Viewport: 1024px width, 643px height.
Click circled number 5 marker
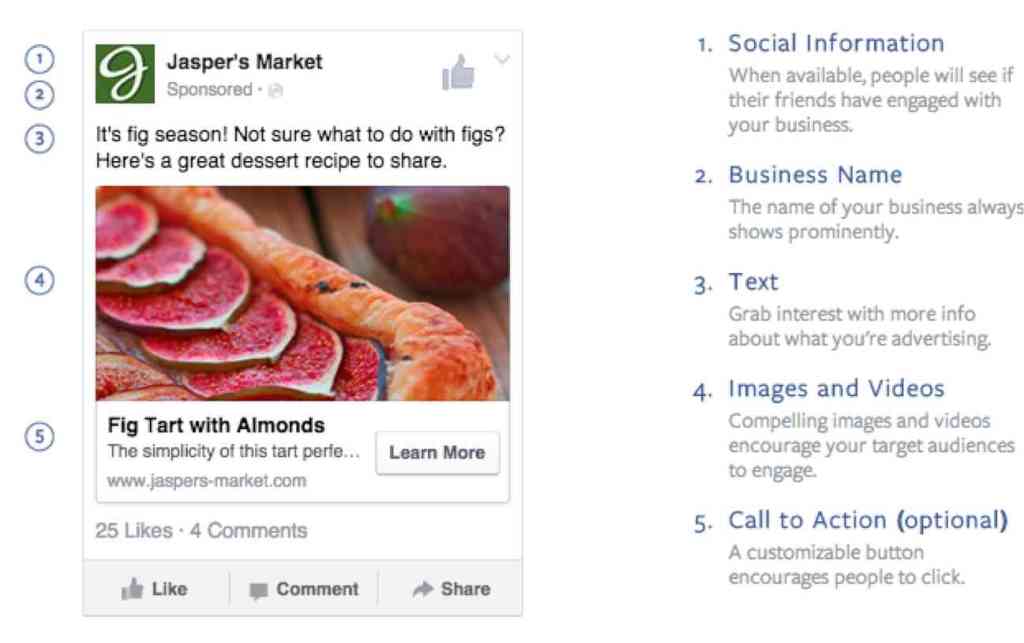[39, 436]
